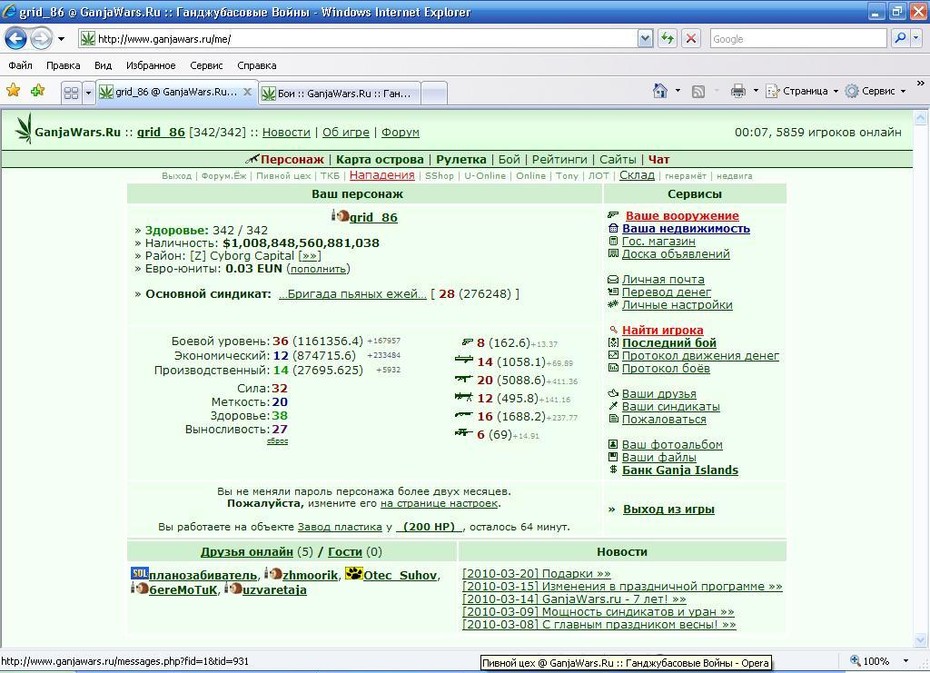930x673 pixels.
Task: Click the red Stop loading icon
Action: (690, 39)
